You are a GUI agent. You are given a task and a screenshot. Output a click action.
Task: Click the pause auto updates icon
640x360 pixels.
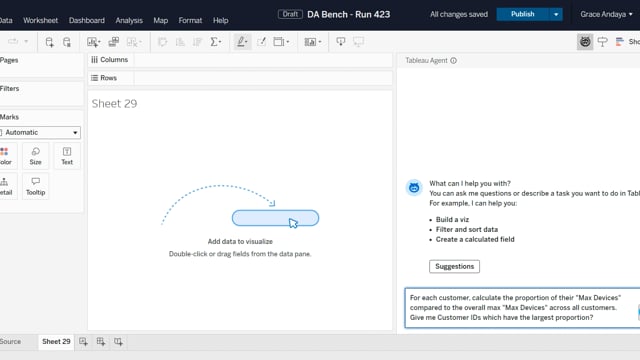67,42
